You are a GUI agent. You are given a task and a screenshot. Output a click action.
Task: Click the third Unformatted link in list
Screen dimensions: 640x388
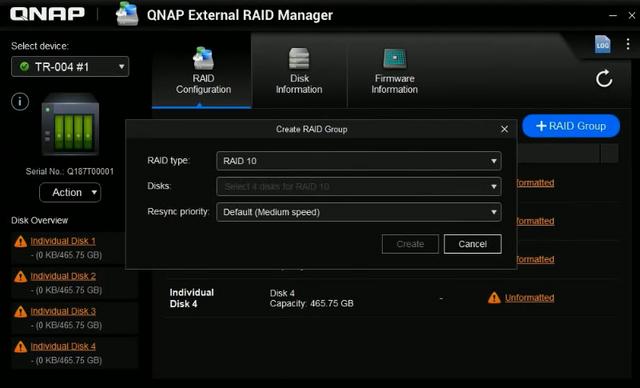pos(536,259)
